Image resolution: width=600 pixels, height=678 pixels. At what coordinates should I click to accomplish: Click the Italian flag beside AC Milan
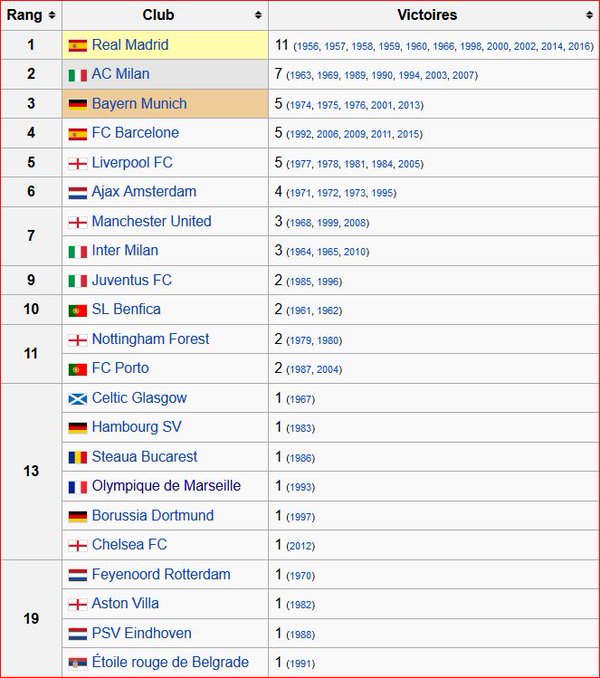78,75
